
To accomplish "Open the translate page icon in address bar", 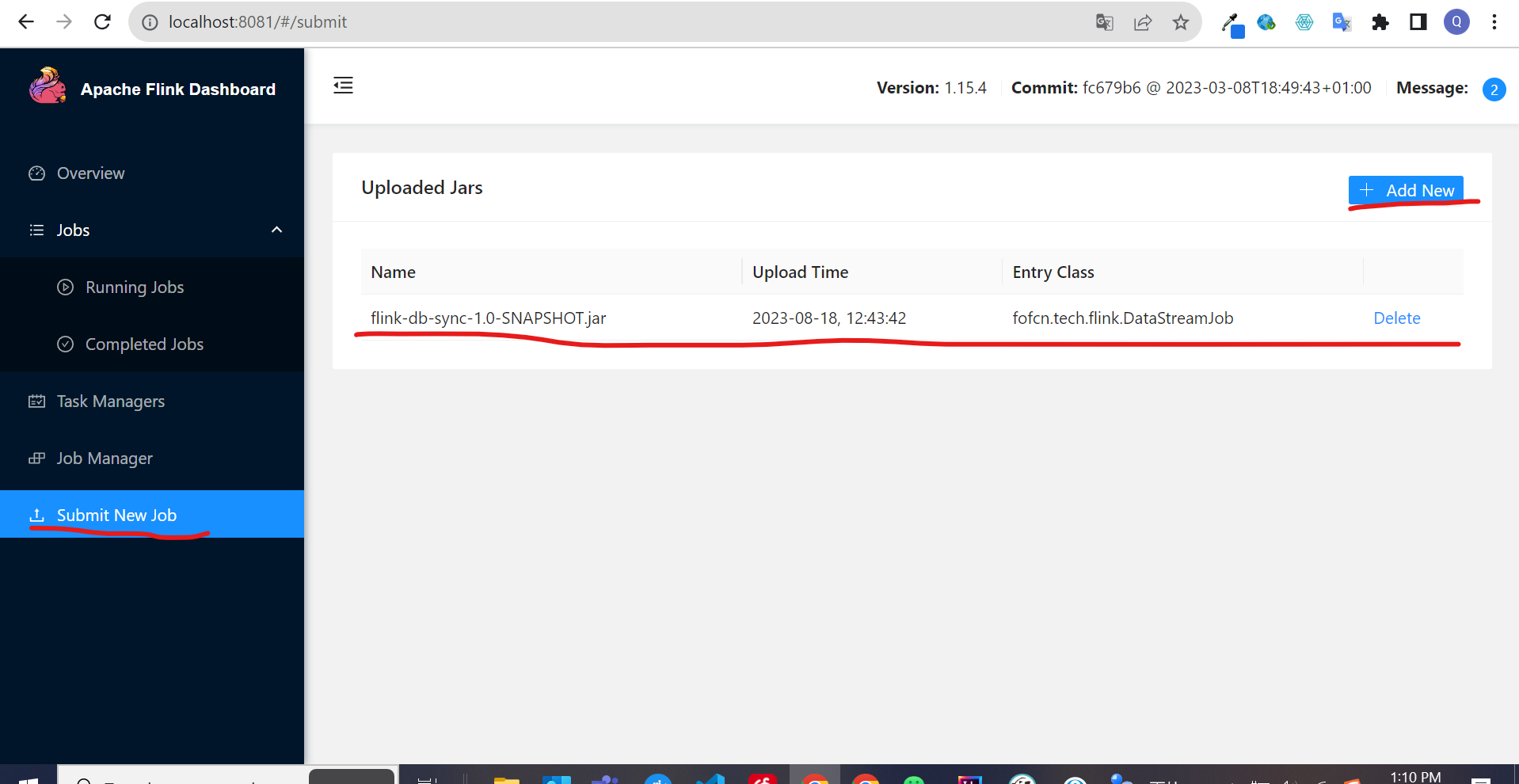I will [x=1104, y=22].
